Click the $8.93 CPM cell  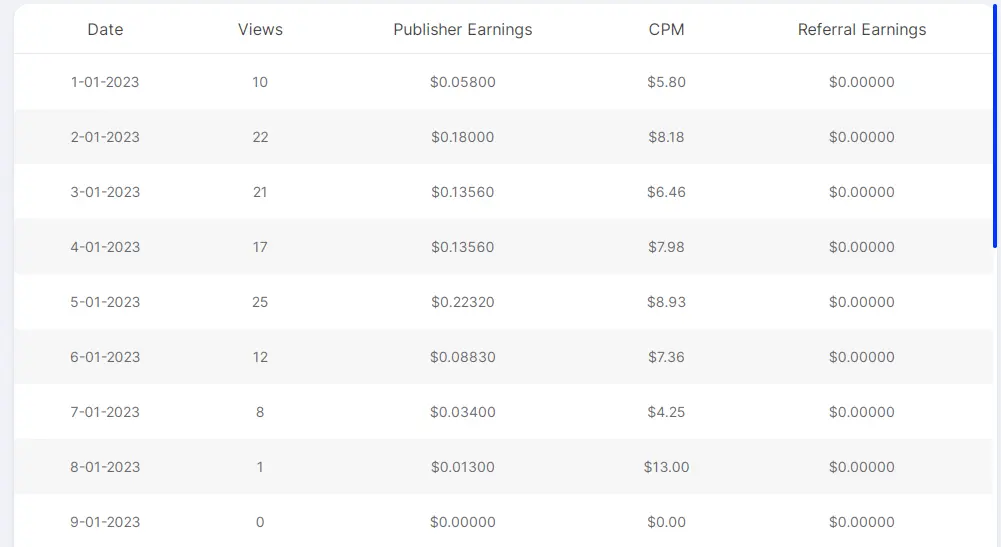click(666, 301)
